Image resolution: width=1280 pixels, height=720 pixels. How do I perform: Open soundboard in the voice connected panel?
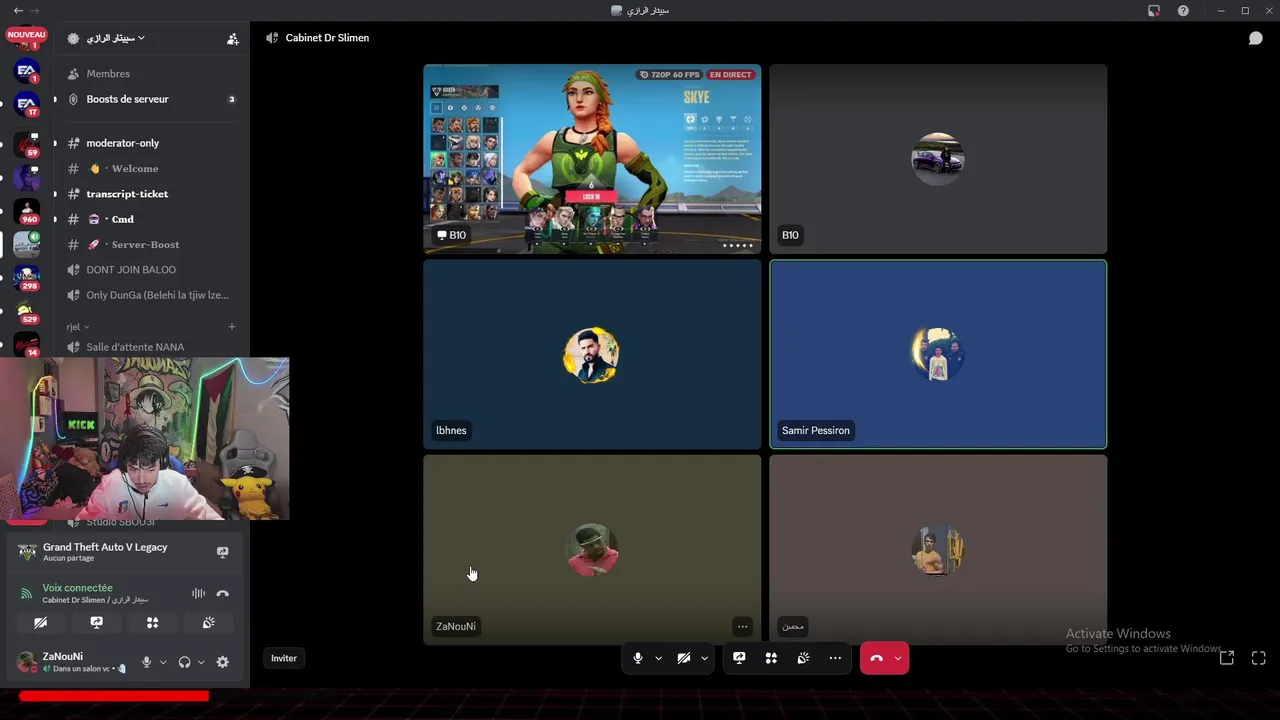pos(208,622)
